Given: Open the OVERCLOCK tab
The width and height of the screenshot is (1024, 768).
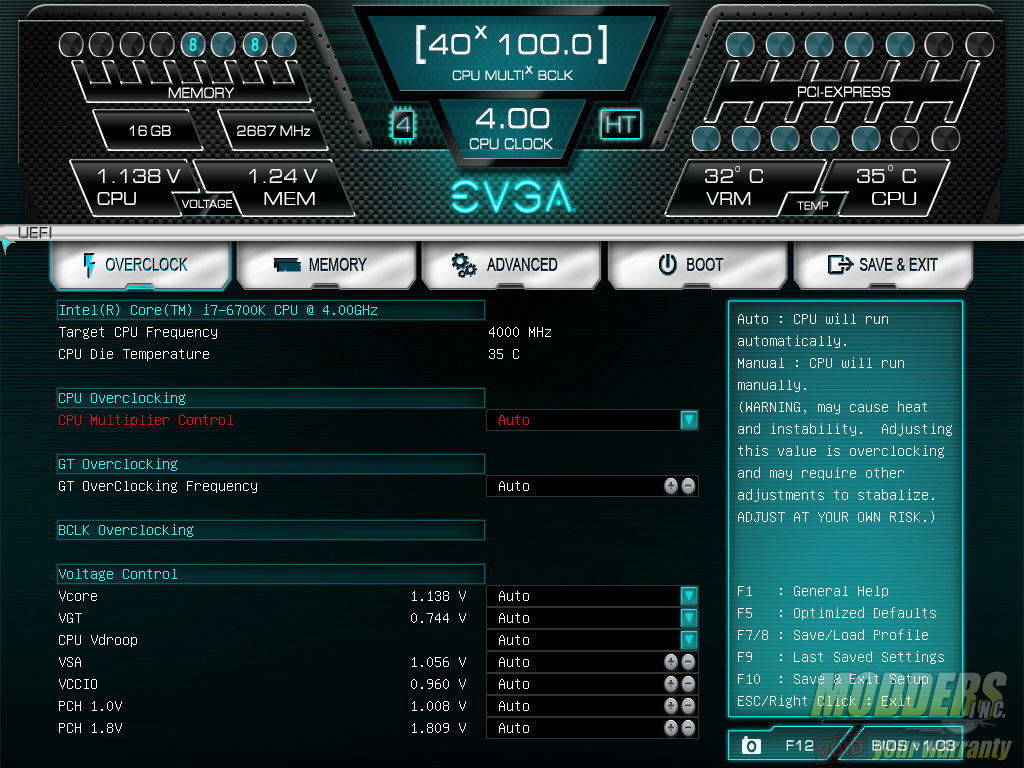Looking at the screenshot, I should 140,265.
